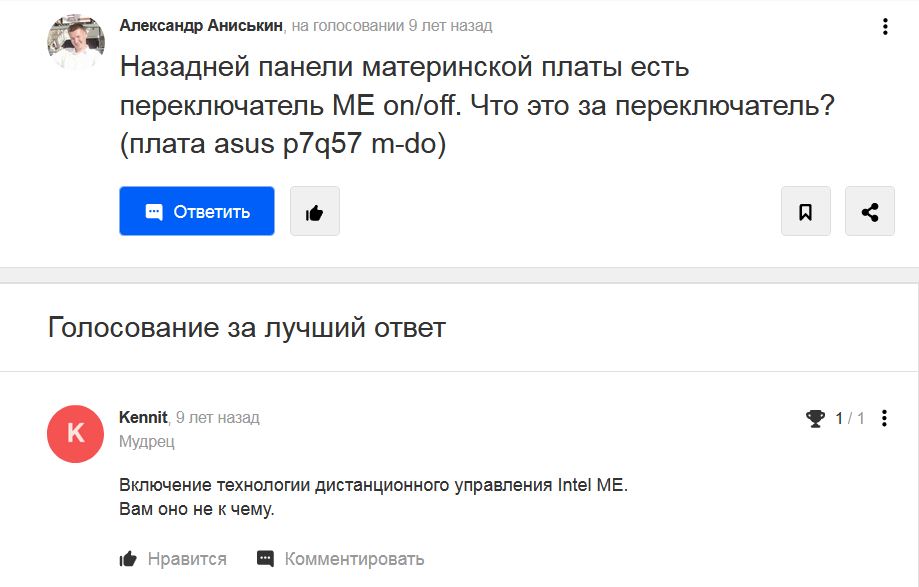
Task: Bookmark the question
Action: pyautogui.click(x=806, y=211)
